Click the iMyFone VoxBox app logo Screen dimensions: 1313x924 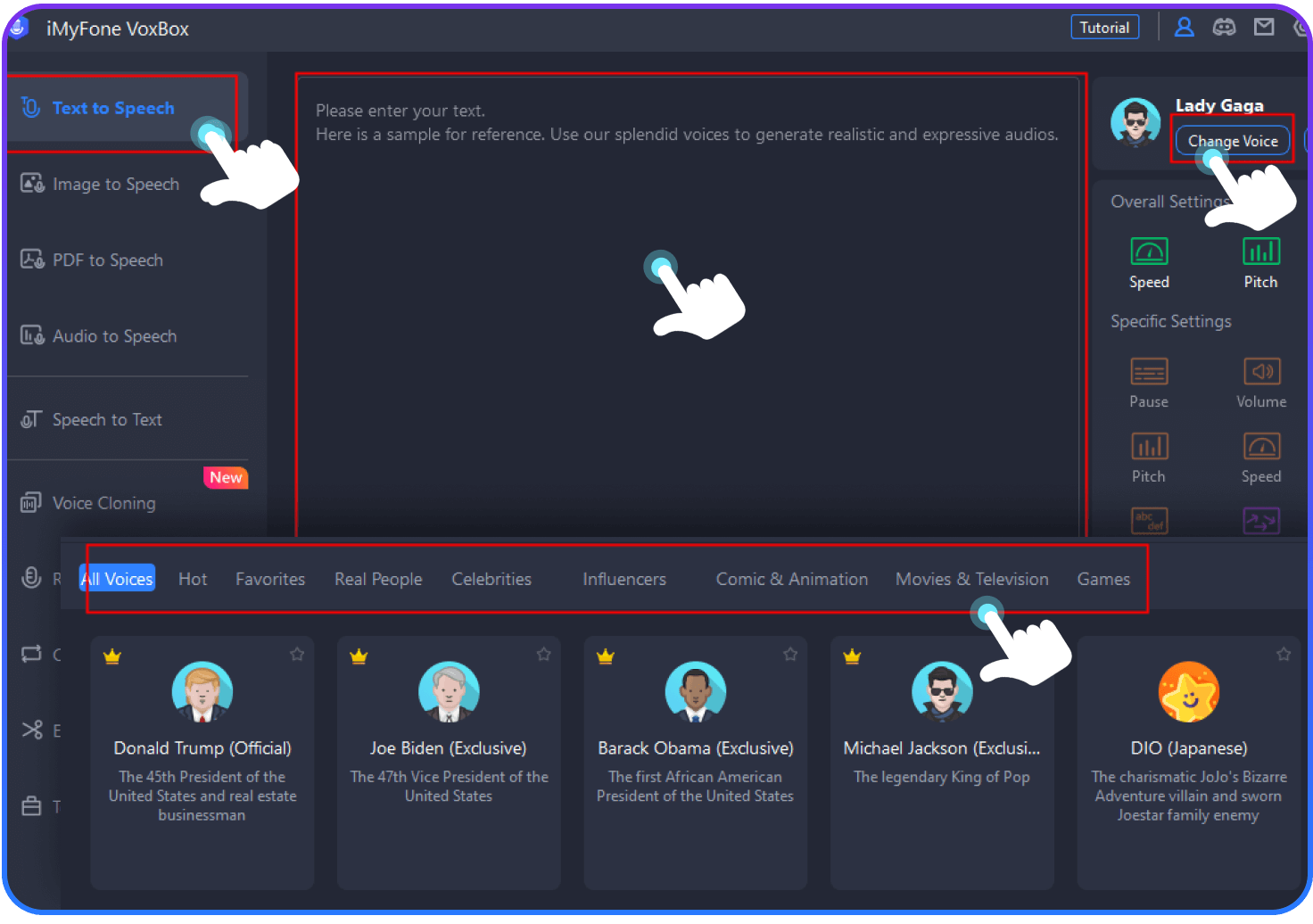tap(20, 28)
